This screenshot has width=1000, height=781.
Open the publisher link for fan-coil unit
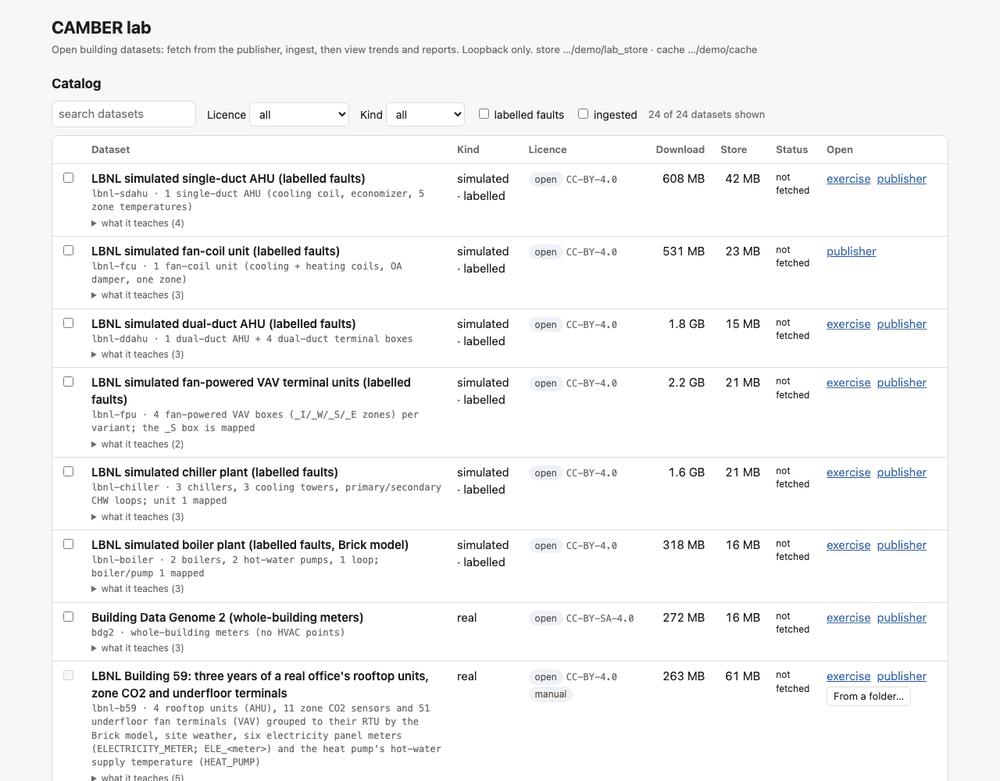point(851,252)
